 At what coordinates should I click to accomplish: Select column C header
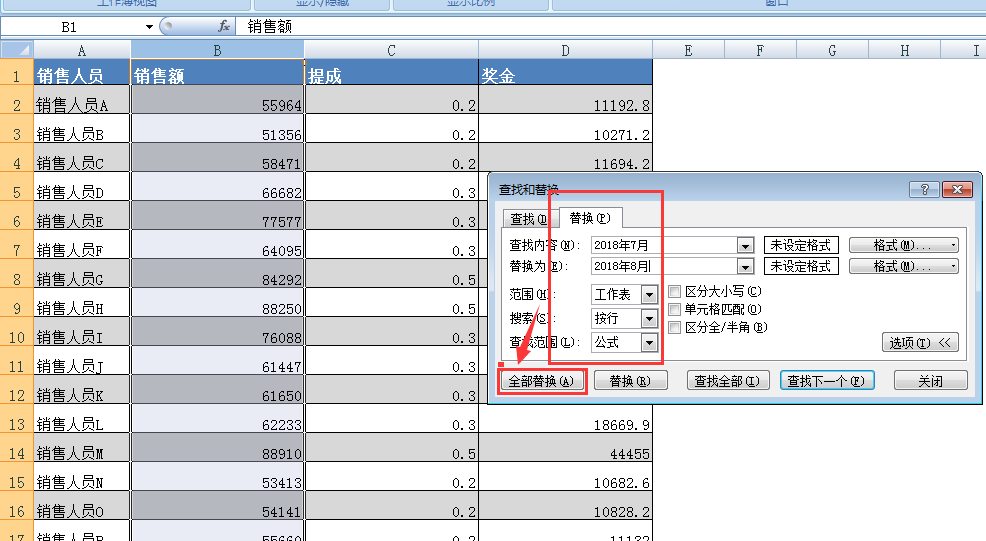[391, 50]
